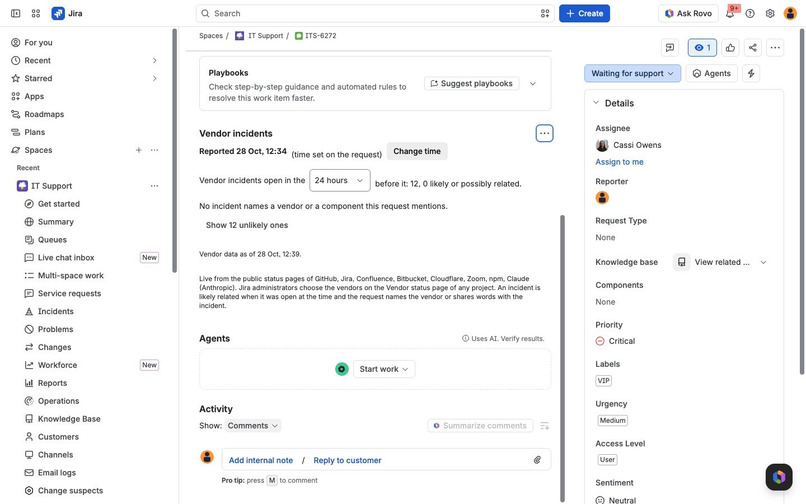Screen dimensions: 806x504
Task: Click Add internal note
Action: tap(261, 460)
